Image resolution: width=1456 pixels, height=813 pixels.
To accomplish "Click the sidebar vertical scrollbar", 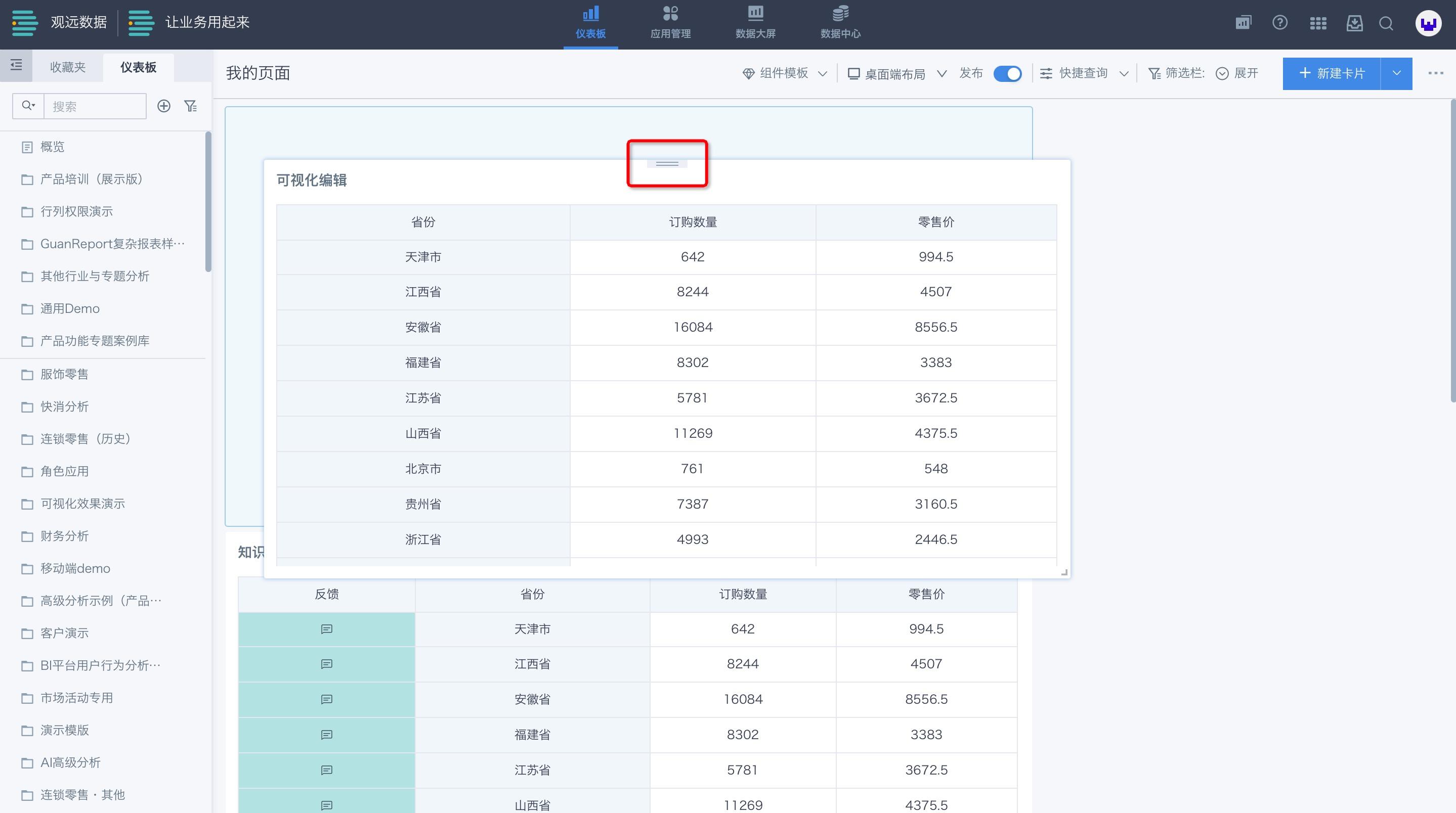I will (208, 202).
